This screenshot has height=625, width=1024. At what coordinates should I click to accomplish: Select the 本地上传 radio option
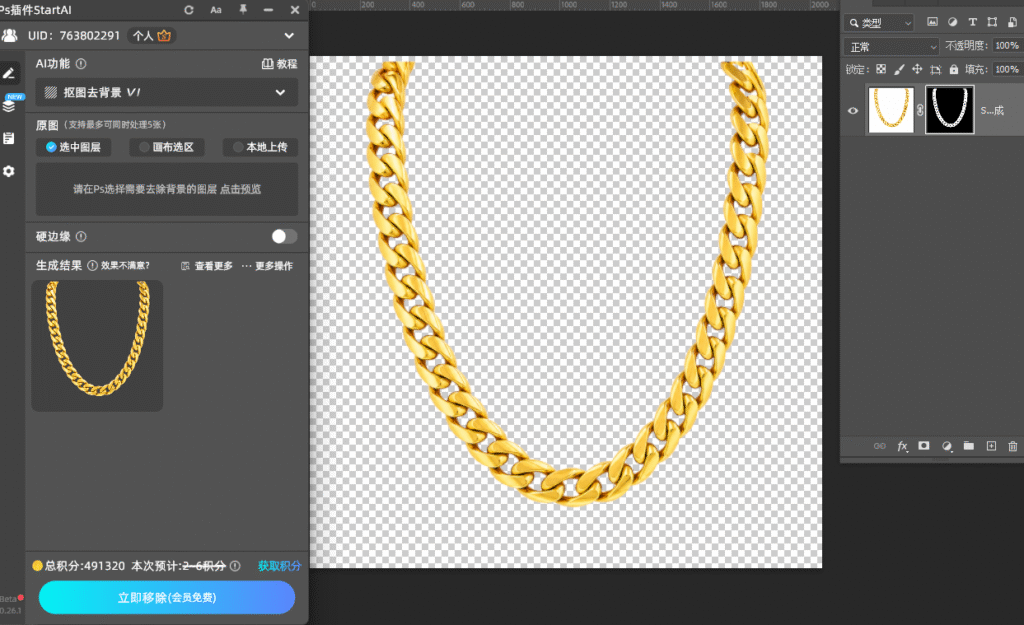point(260,147)
